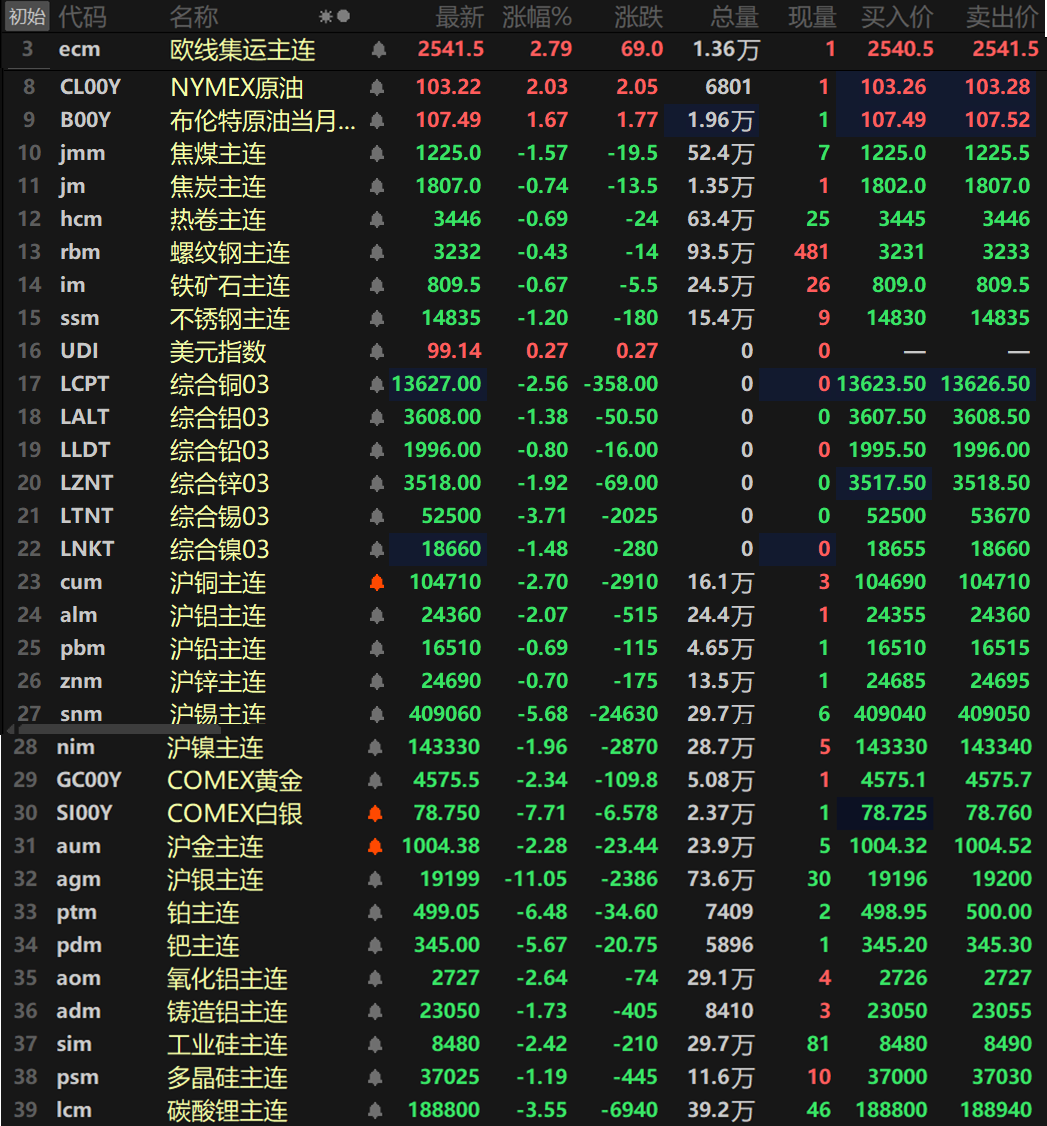This screenshot has height=1126, width=1047.
Task: Click the alert bell for NYMEX原油
Action: click(x=376, y=88)
